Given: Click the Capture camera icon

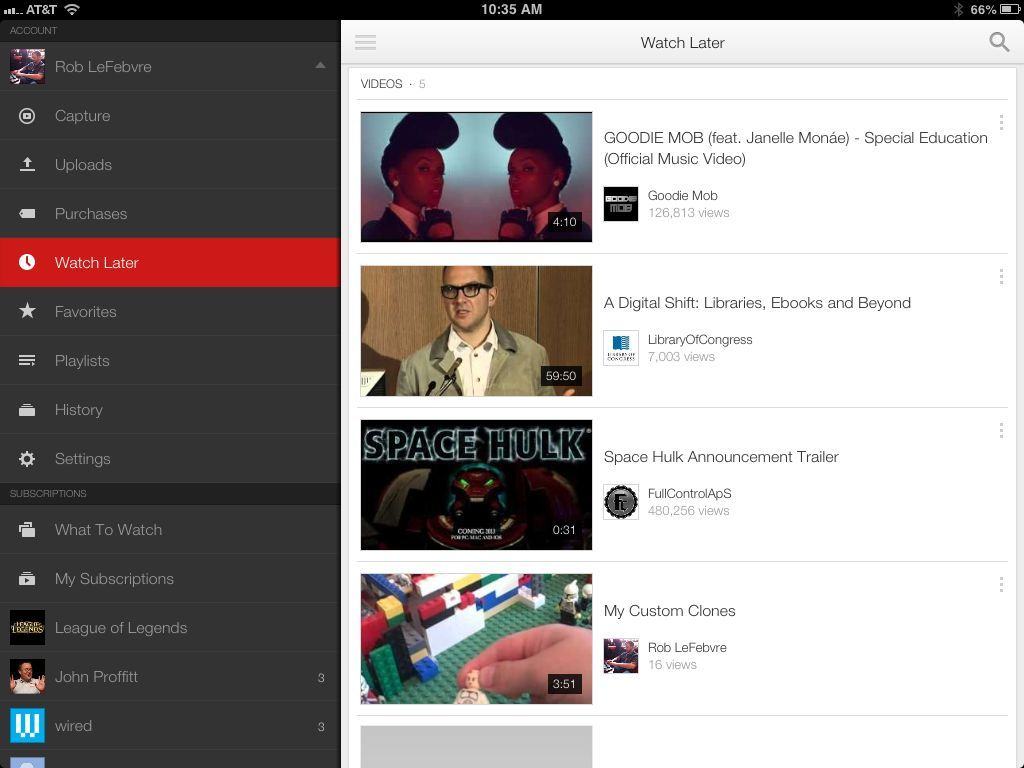Looking at the screenshot, I should 27,116.
